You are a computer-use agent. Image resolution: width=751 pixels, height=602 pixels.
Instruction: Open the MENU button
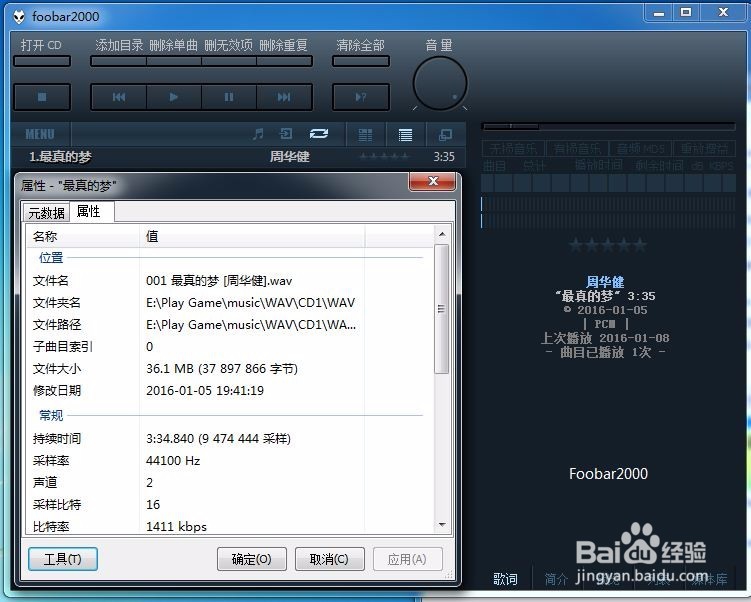(40, 135)
